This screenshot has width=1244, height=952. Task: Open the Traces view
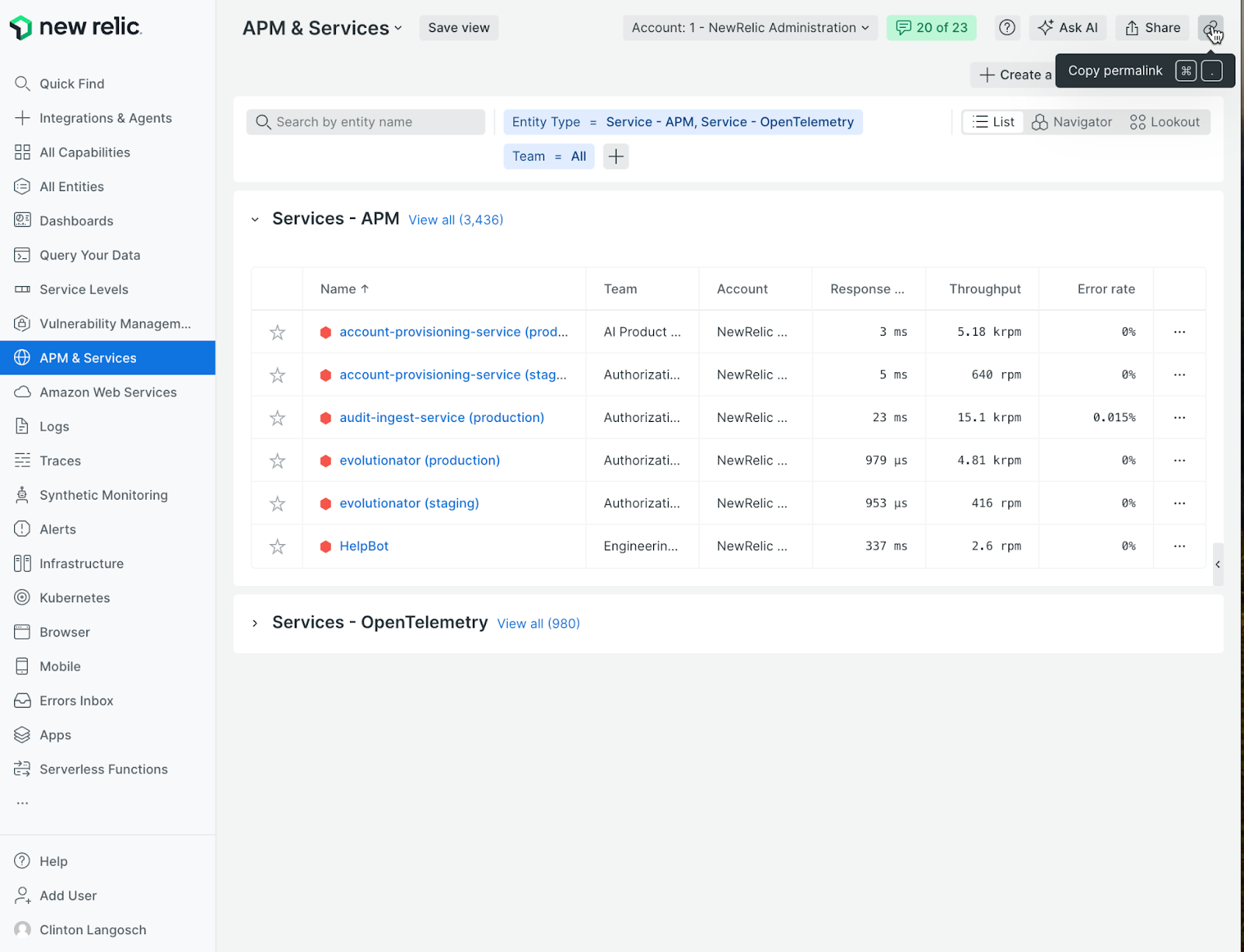point(58,460)
